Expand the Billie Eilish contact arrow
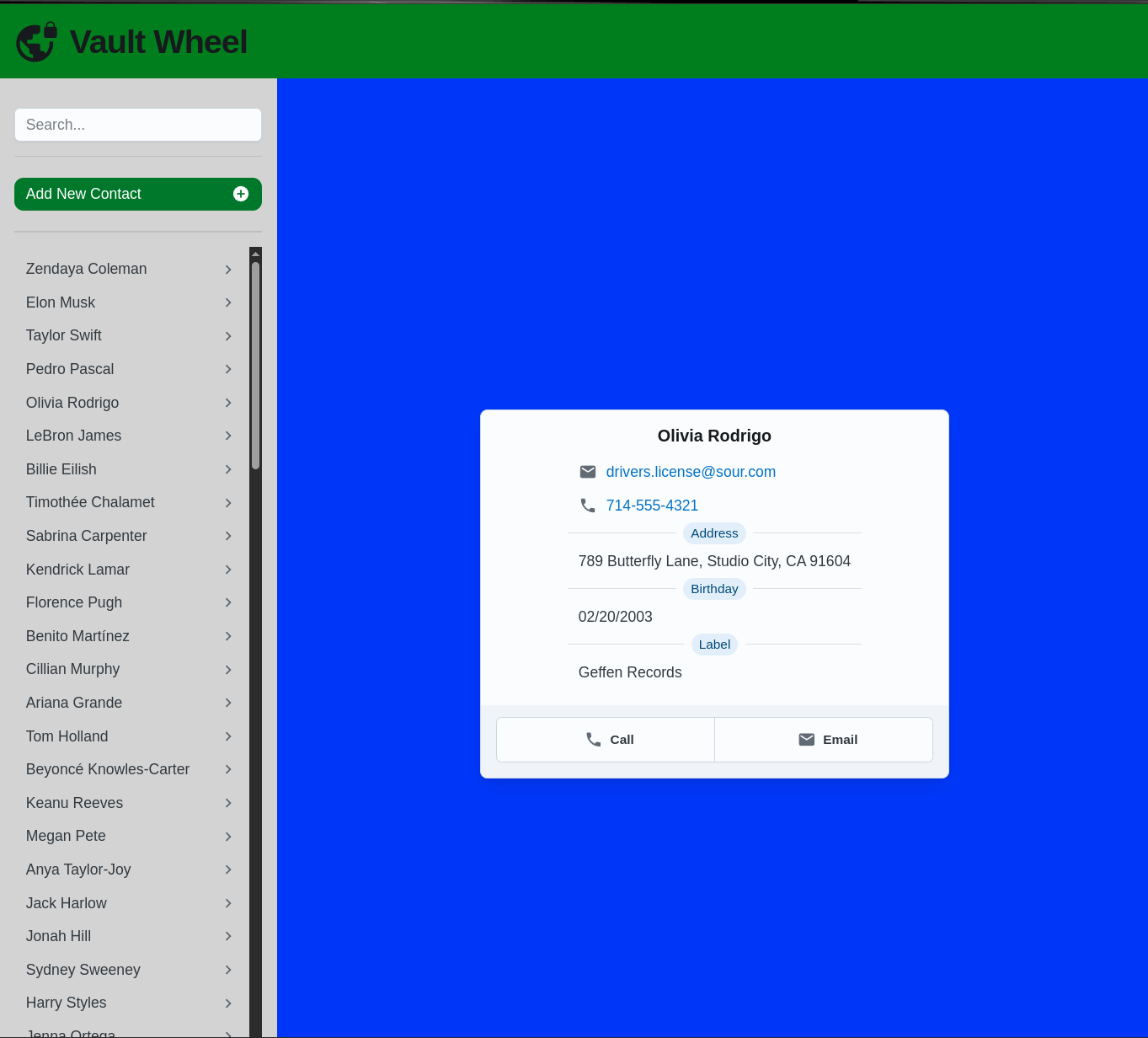 (x=228, y=469)
